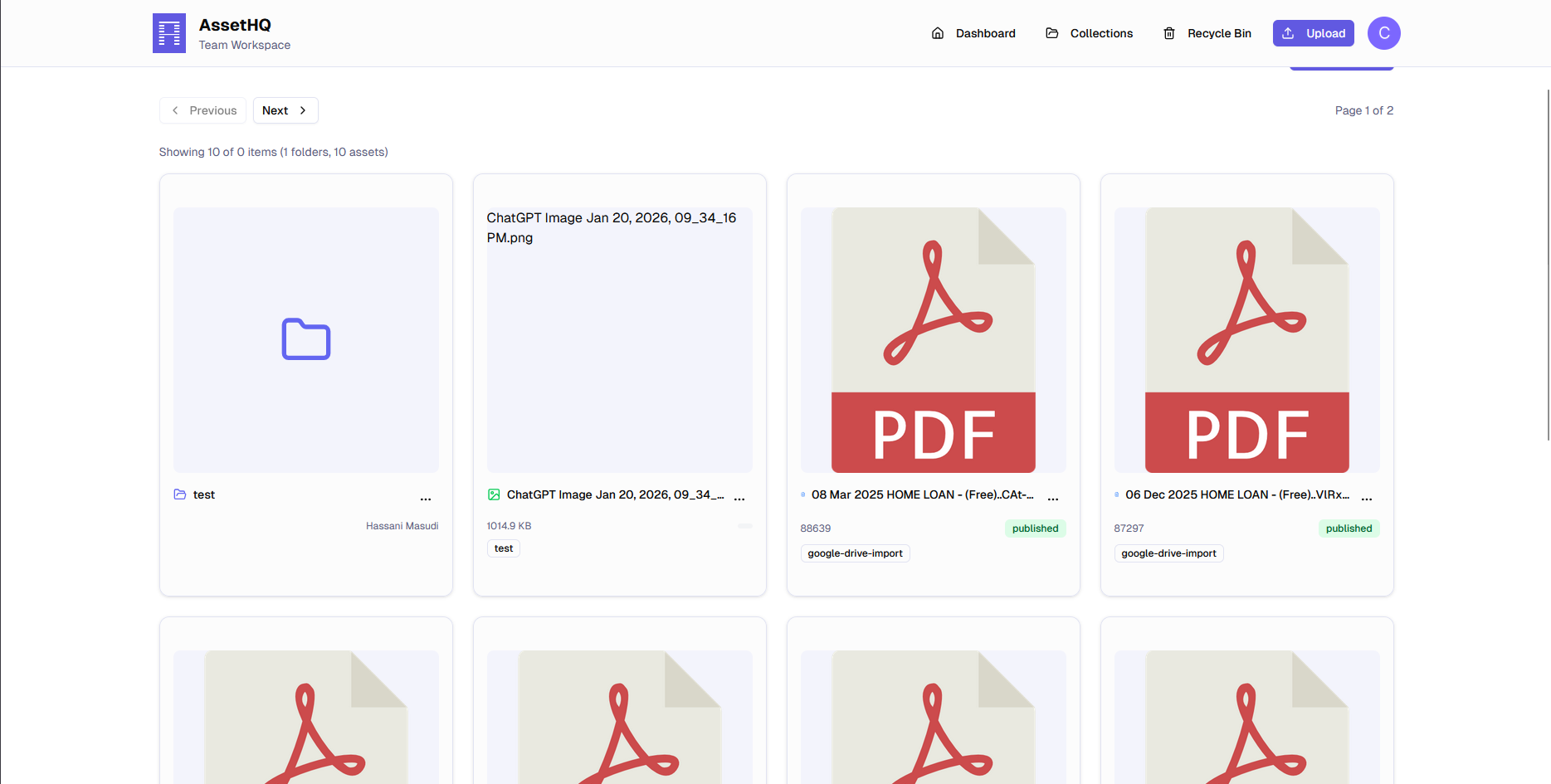Open the user avatar marked C
The height and width of the screenshot is (784, 1551).
coord(1383,33)
